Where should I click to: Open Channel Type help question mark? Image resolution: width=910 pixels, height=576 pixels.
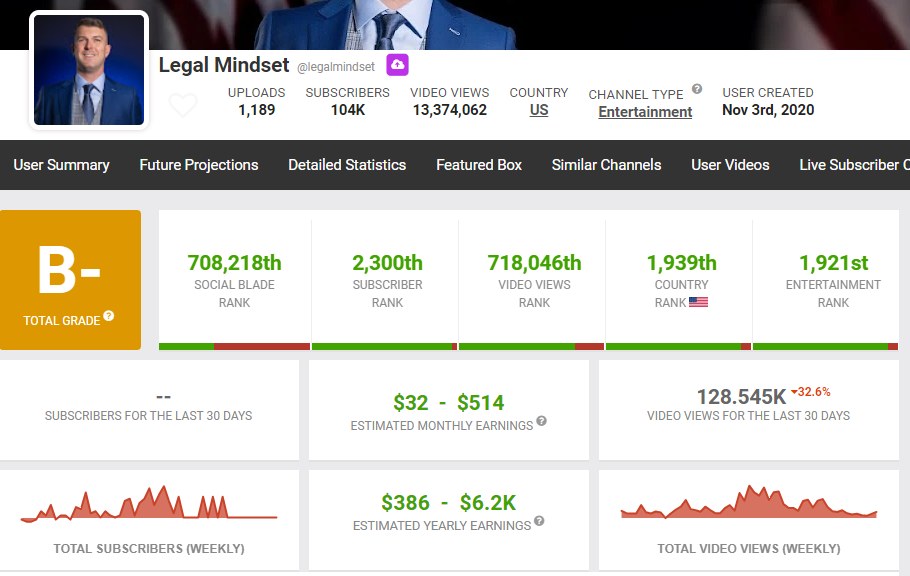(x=697, y=89)
